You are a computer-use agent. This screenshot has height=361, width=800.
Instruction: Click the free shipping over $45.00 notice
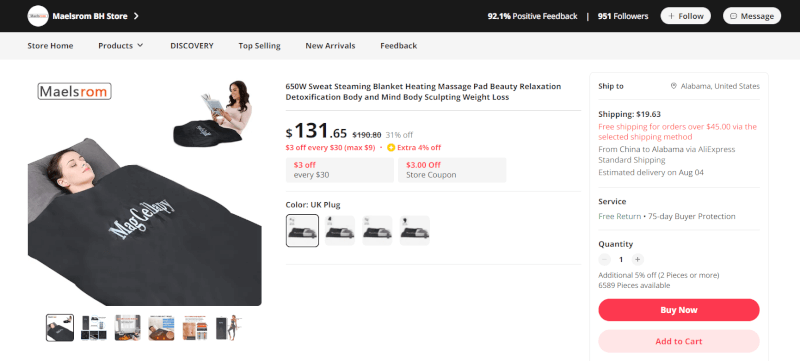coord(678,132)
